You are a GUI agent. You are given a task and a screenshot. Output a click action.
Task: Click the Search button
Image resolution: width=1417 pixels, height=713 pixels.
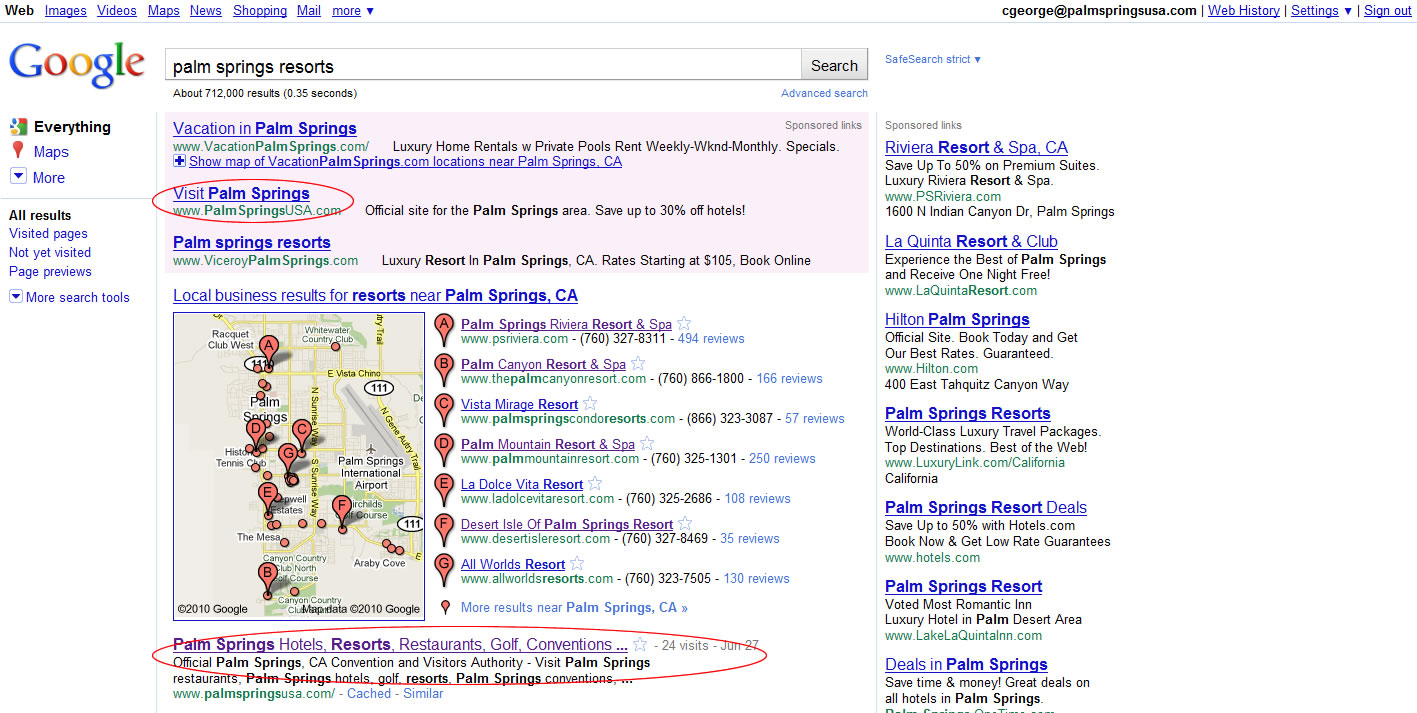(x=834, y=66)
